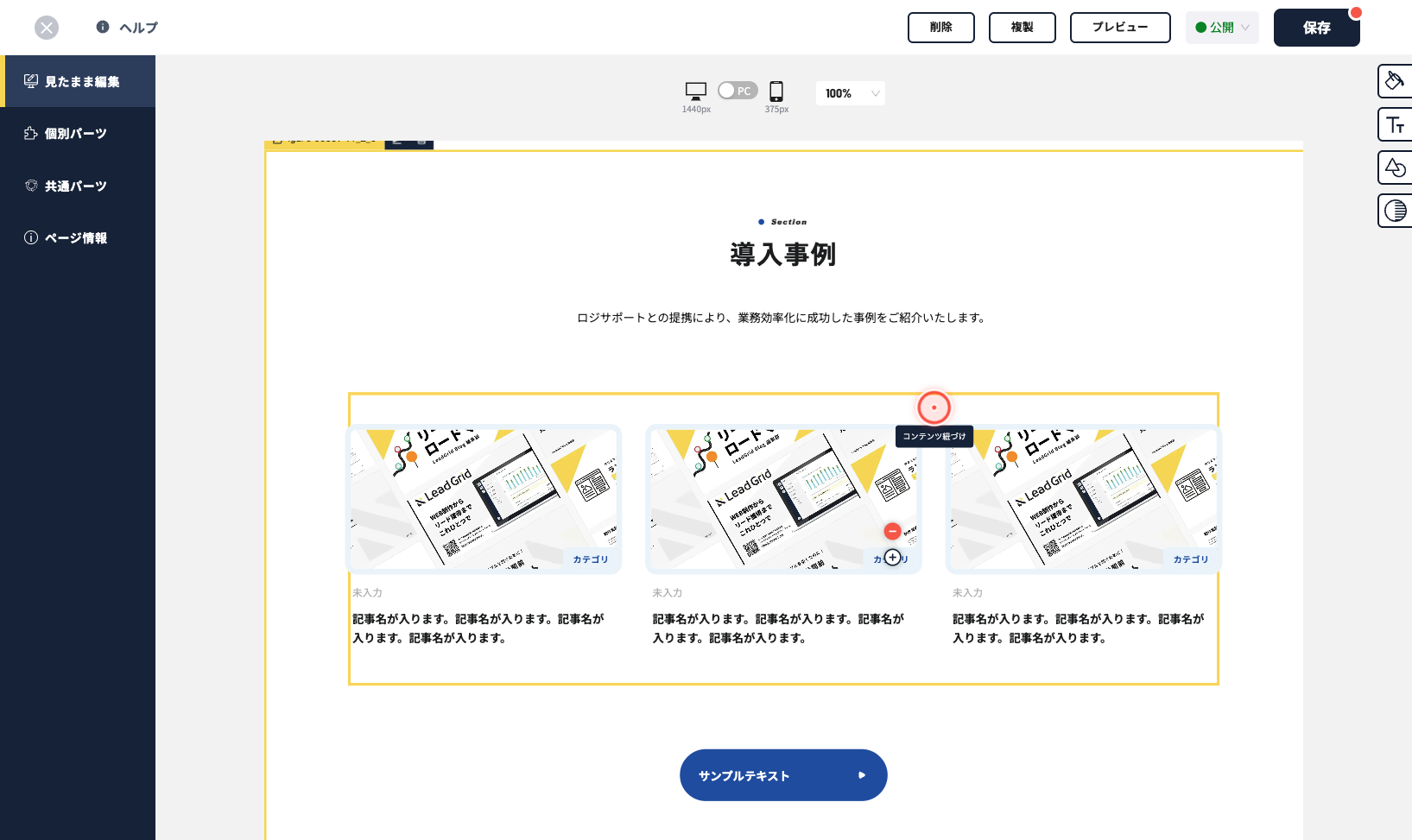Select the 見たまま編集 sidebar tab
This screenshot has height=840, width=1412.
[78, 81]
